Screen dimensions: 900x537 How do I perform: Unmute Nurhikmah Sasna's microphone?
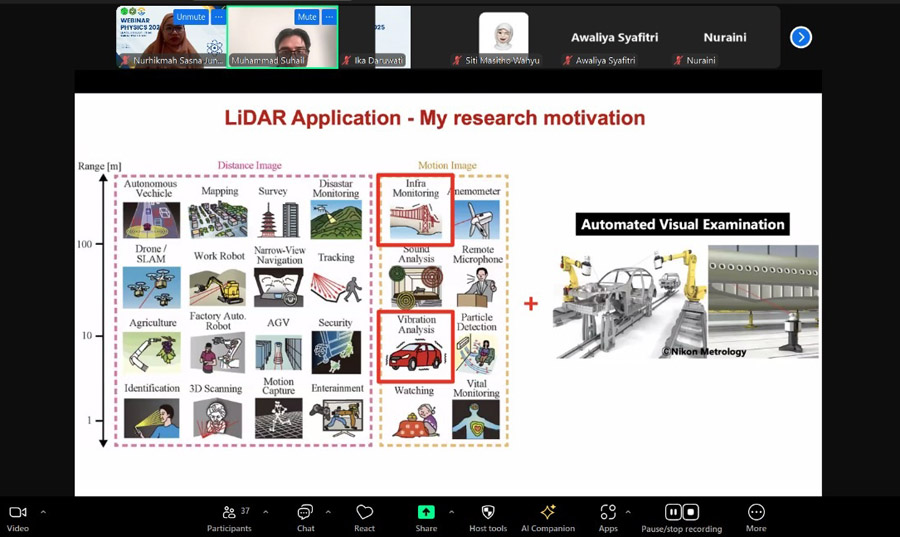(190, 17)
